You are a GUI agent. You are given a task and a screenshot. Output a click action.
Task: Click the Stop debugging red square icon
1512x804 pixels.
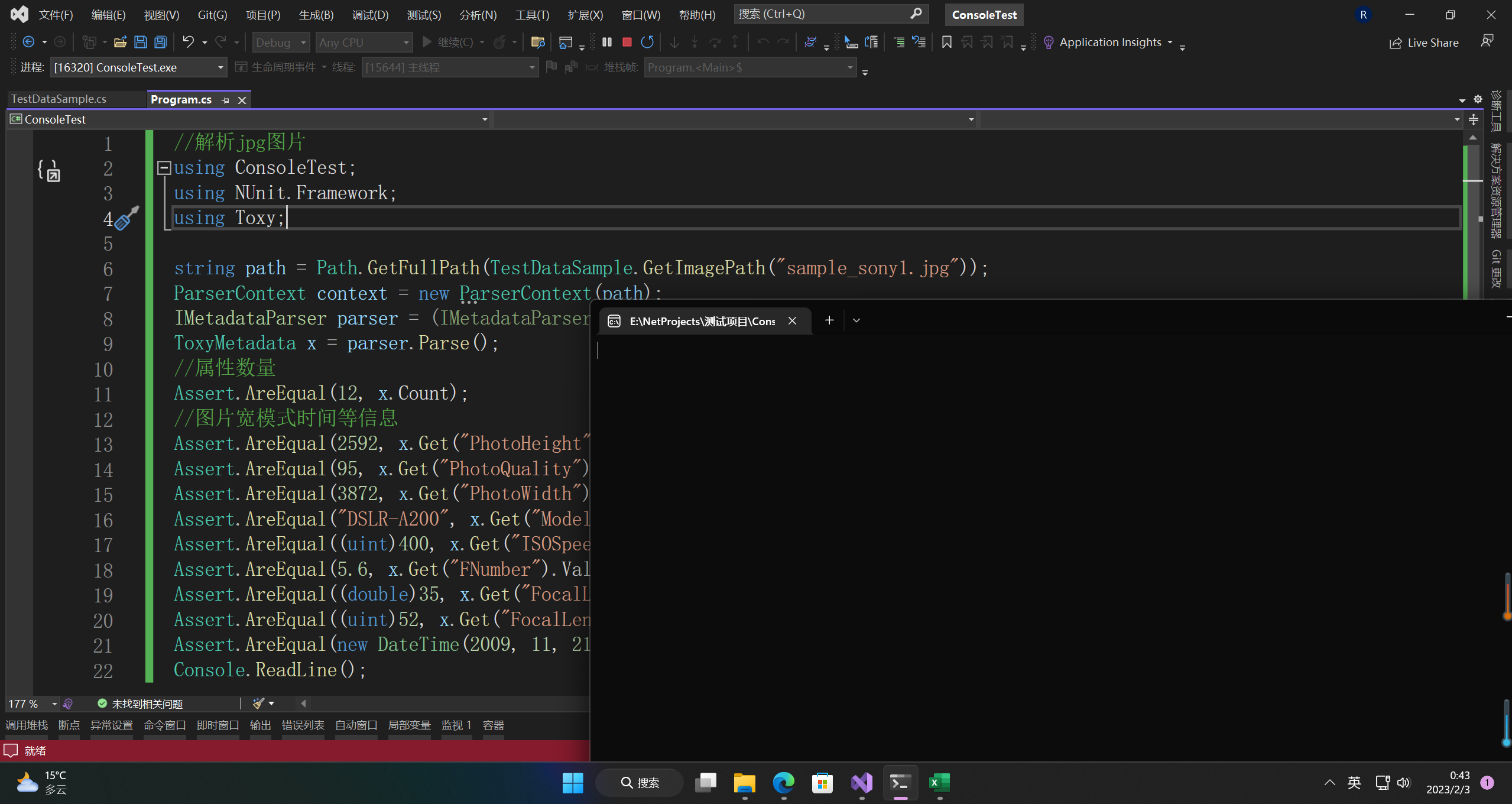[x=627, y=42]
